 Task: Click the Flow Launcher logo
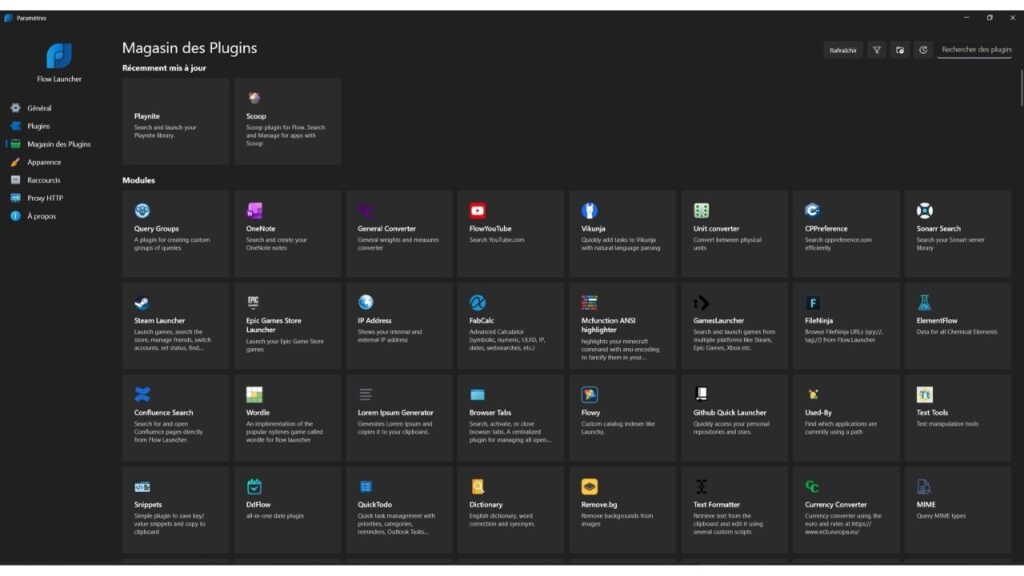pos(59,56)
